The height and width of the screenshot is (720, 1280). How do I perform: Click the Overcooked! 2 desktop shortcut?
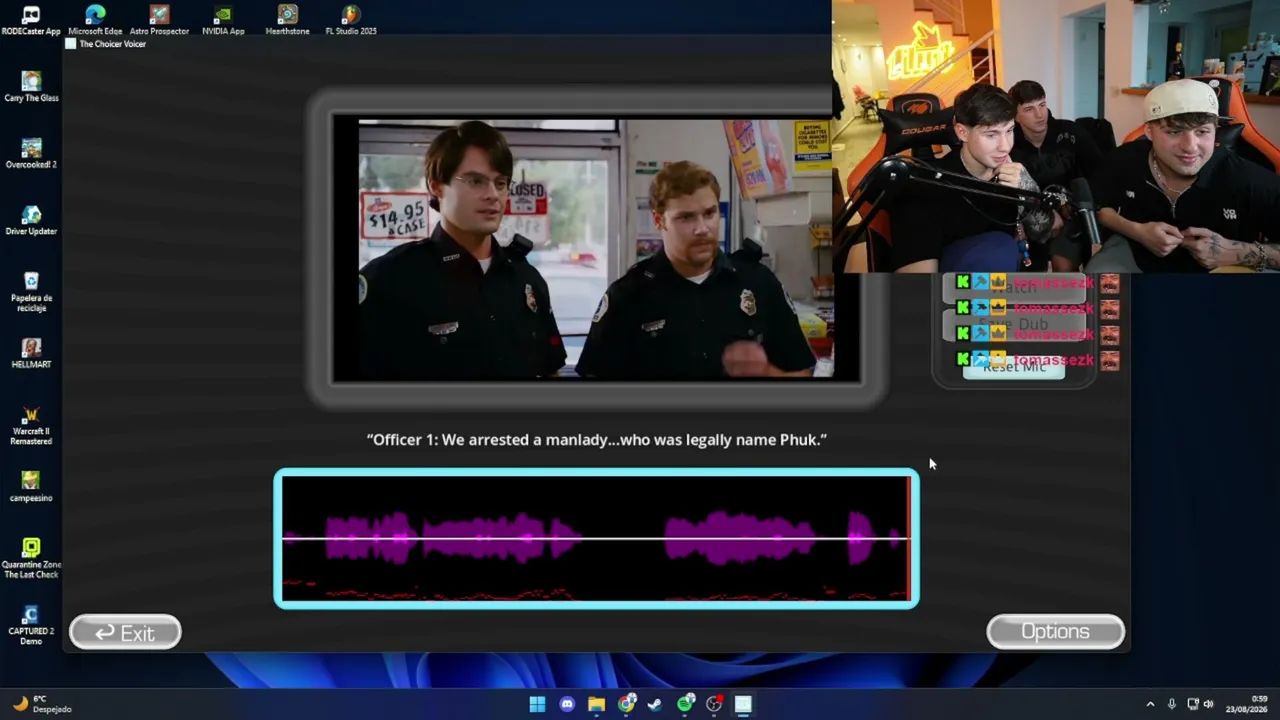pos(31,153)
